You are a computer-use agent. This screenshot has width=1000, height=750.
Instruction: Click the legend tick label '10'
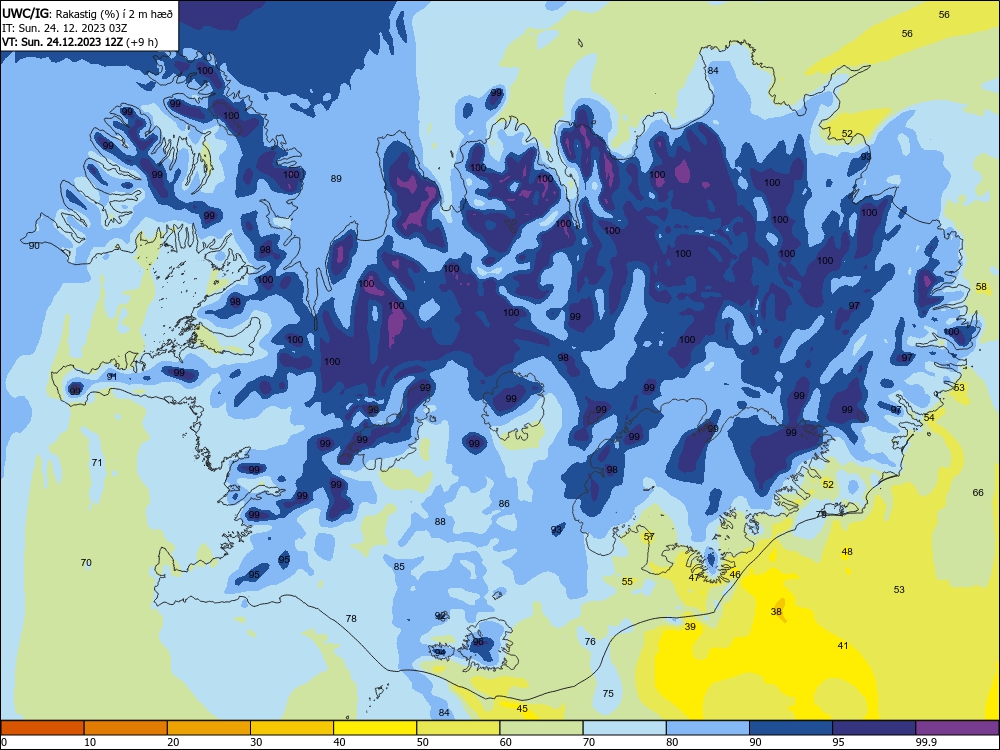click(x=90, y=742)
